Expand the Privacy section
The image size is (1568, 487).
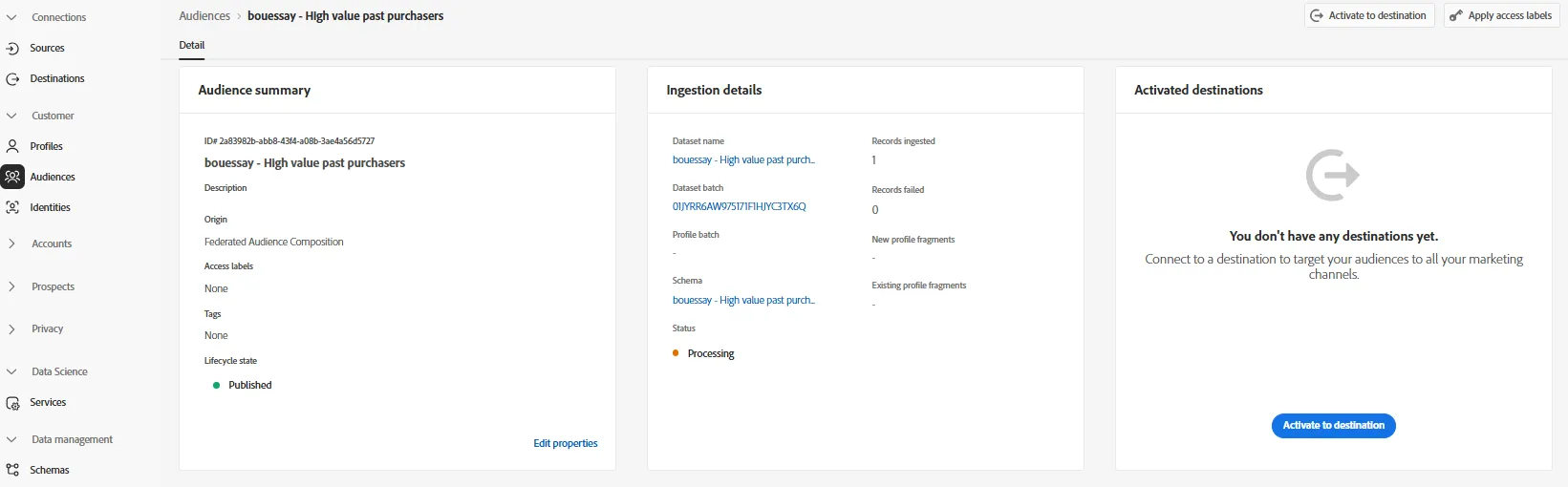11,328
